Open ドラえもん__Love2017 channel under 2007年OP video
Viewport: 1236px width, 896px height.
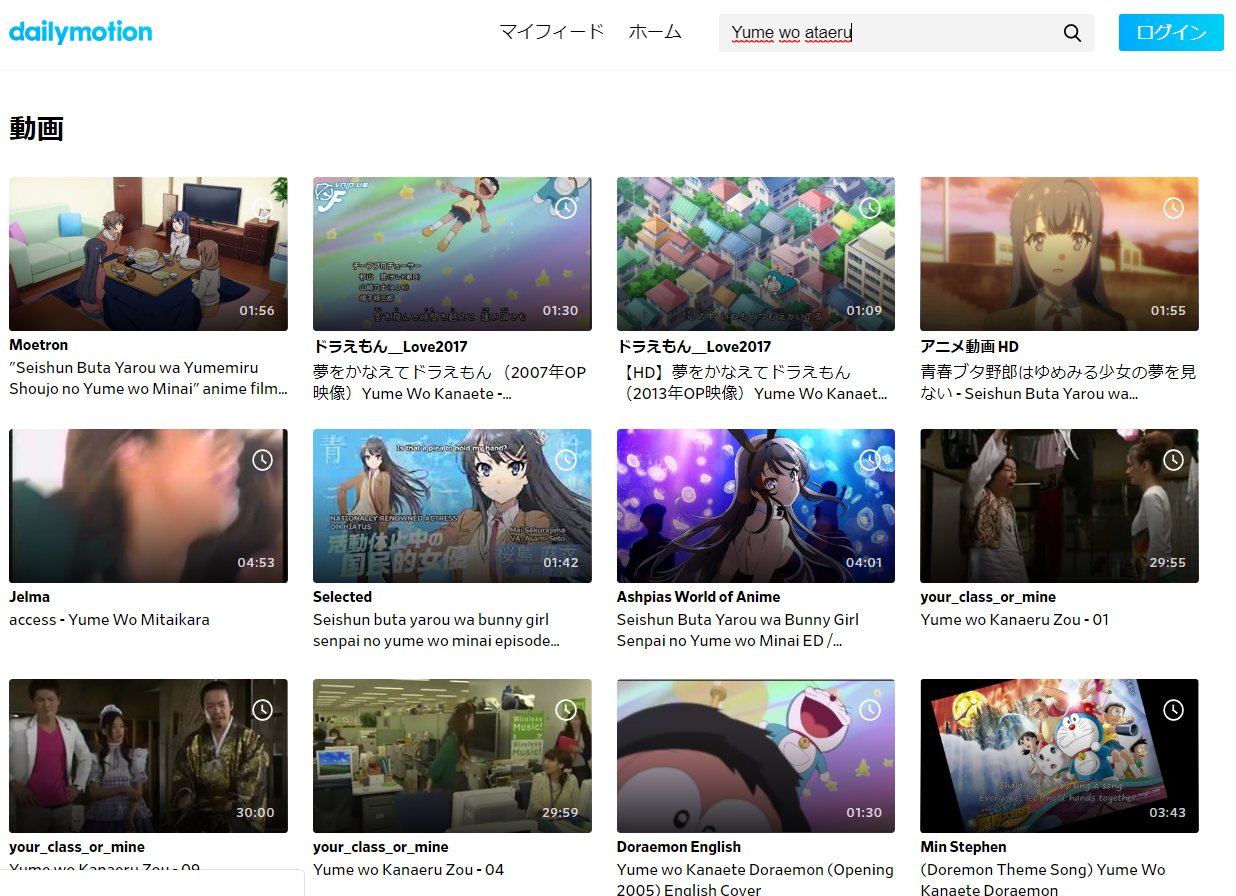[390, 347]
